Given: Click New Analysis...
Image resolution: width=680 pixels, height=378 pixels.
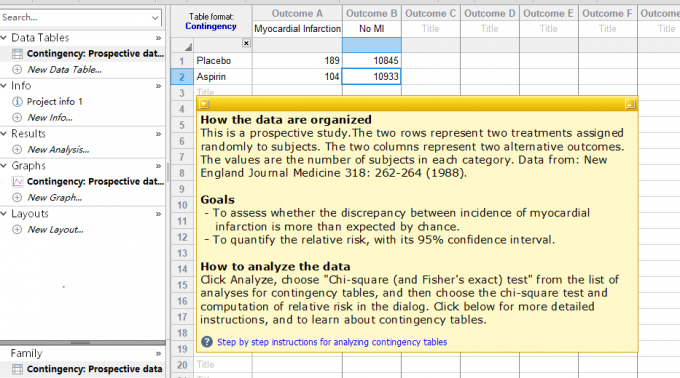Looking at the screenshot, I should 58,150.
